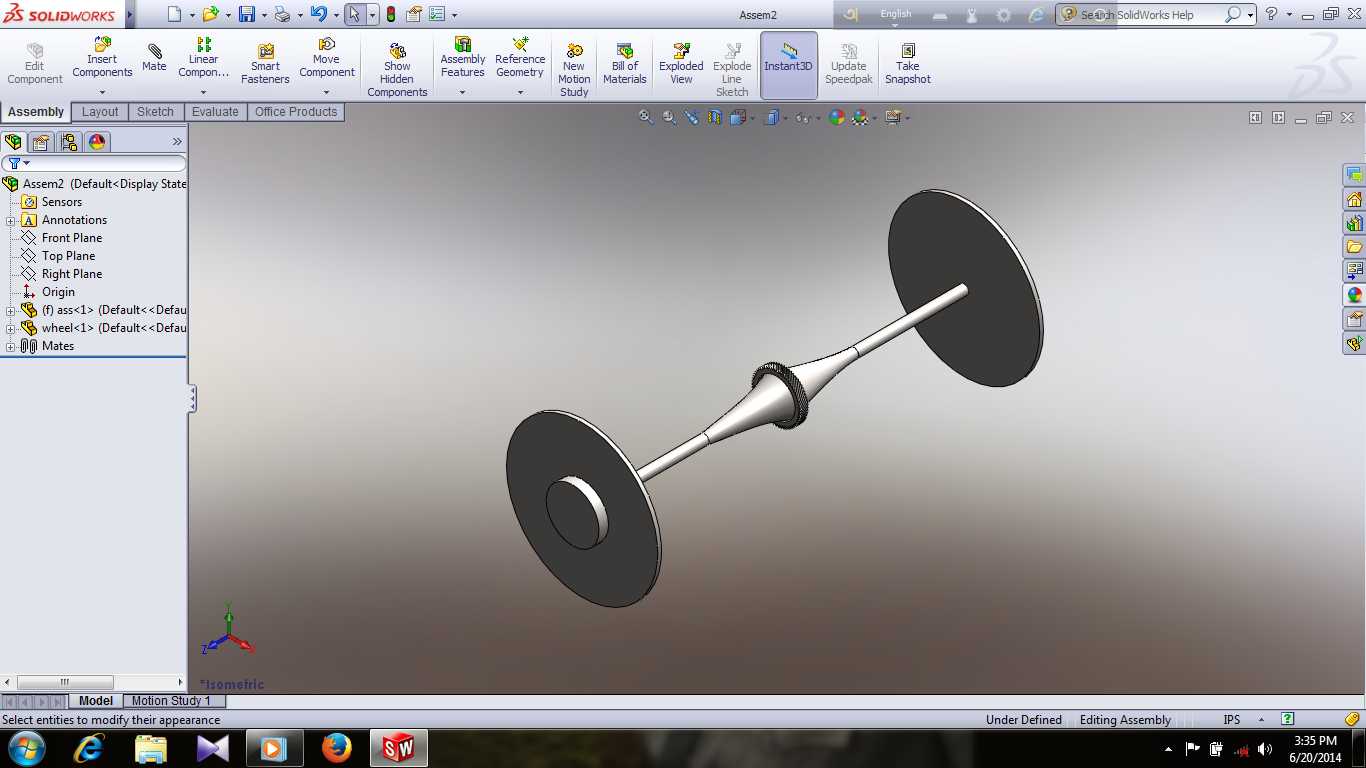Select the Model tab at bottom
The height and width of the screenshot is (768, 1366).
[x=96, y=701]
